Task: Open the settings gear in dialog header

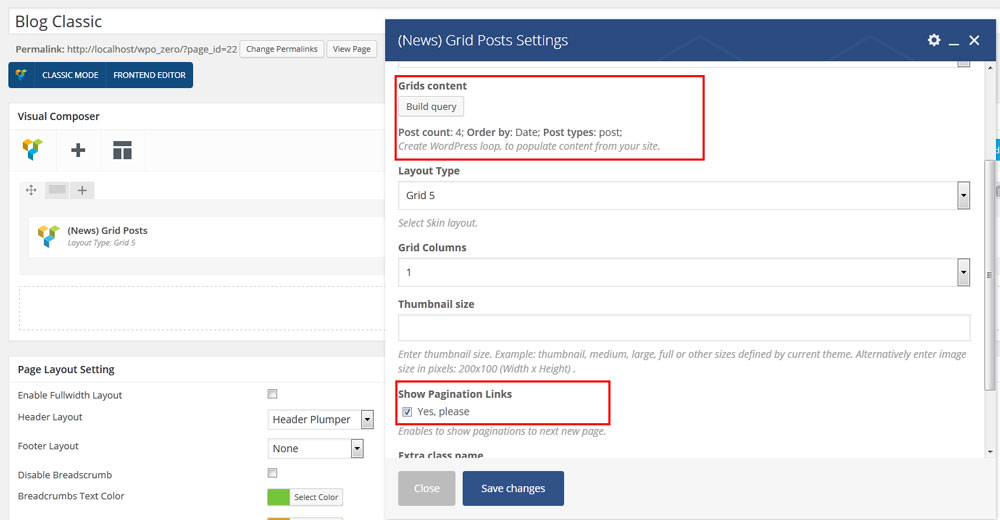Action: 933,40
